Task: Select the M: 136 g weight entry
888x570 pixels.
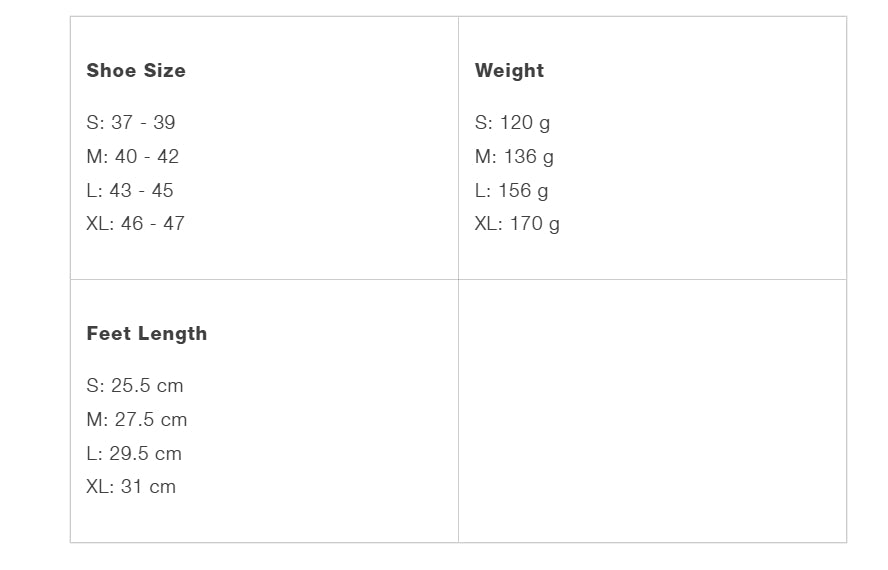Action: (514, 157)
